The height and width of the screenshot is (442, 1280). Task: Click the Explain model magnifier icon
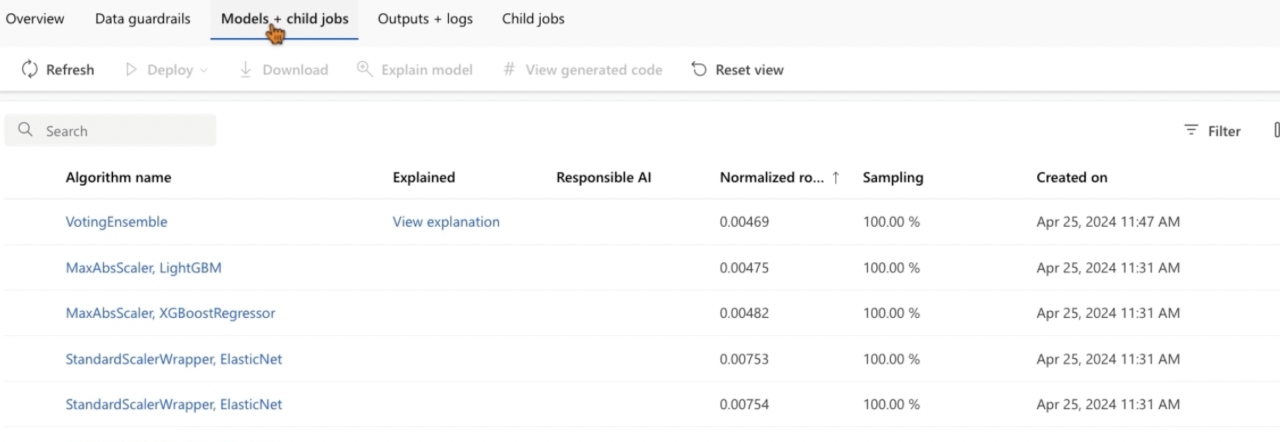click(x=365, y=70)
